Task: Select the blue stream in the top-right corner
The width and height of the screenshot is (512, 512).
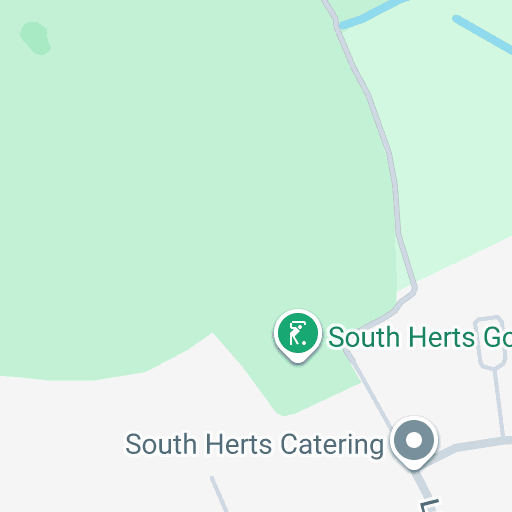Action: click(x=482, y=34)
